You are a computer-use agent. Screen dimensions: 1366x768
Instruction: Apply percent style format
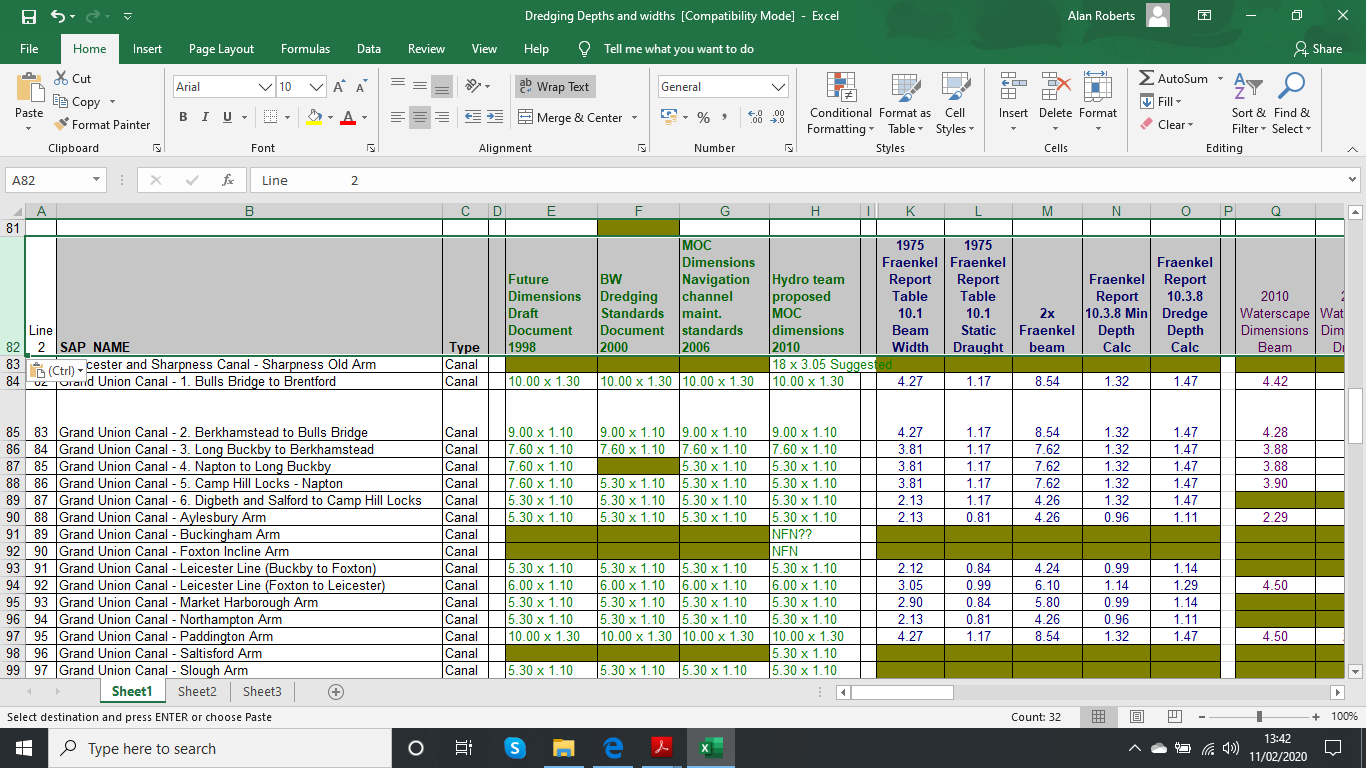pos(704,117)
